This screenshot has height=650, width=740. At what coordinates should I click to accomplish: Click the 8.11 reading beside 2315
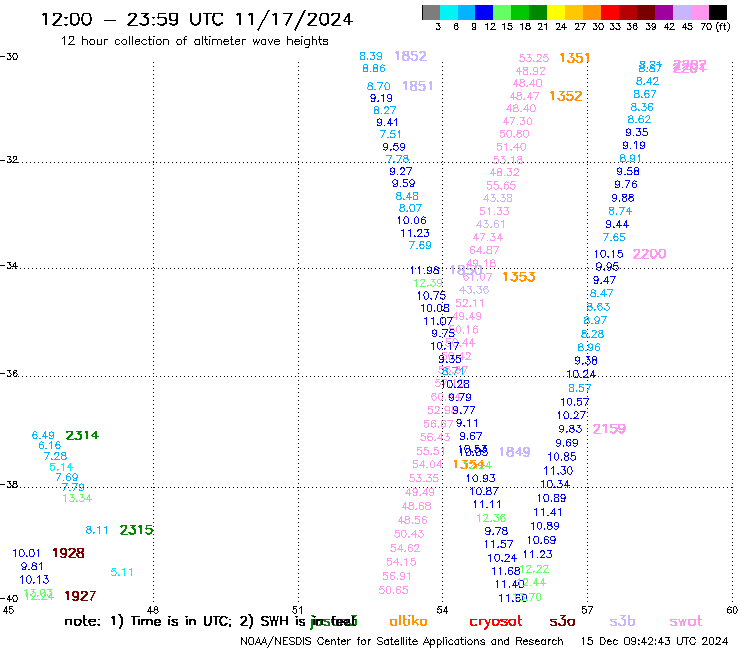(x=97, y=530)
